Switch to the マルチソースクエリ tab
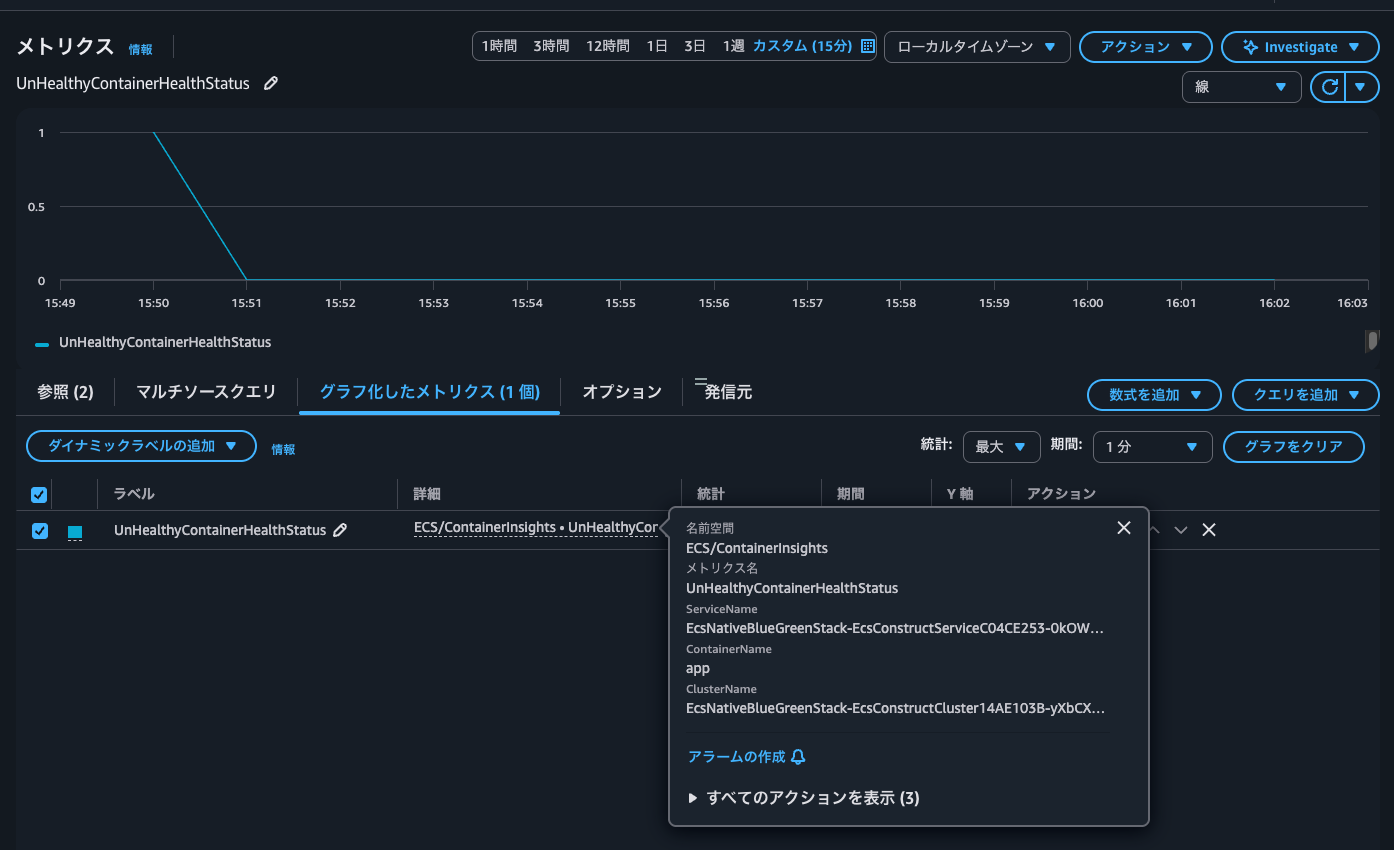Screen dimensions: 1394x850 (206, 392)
